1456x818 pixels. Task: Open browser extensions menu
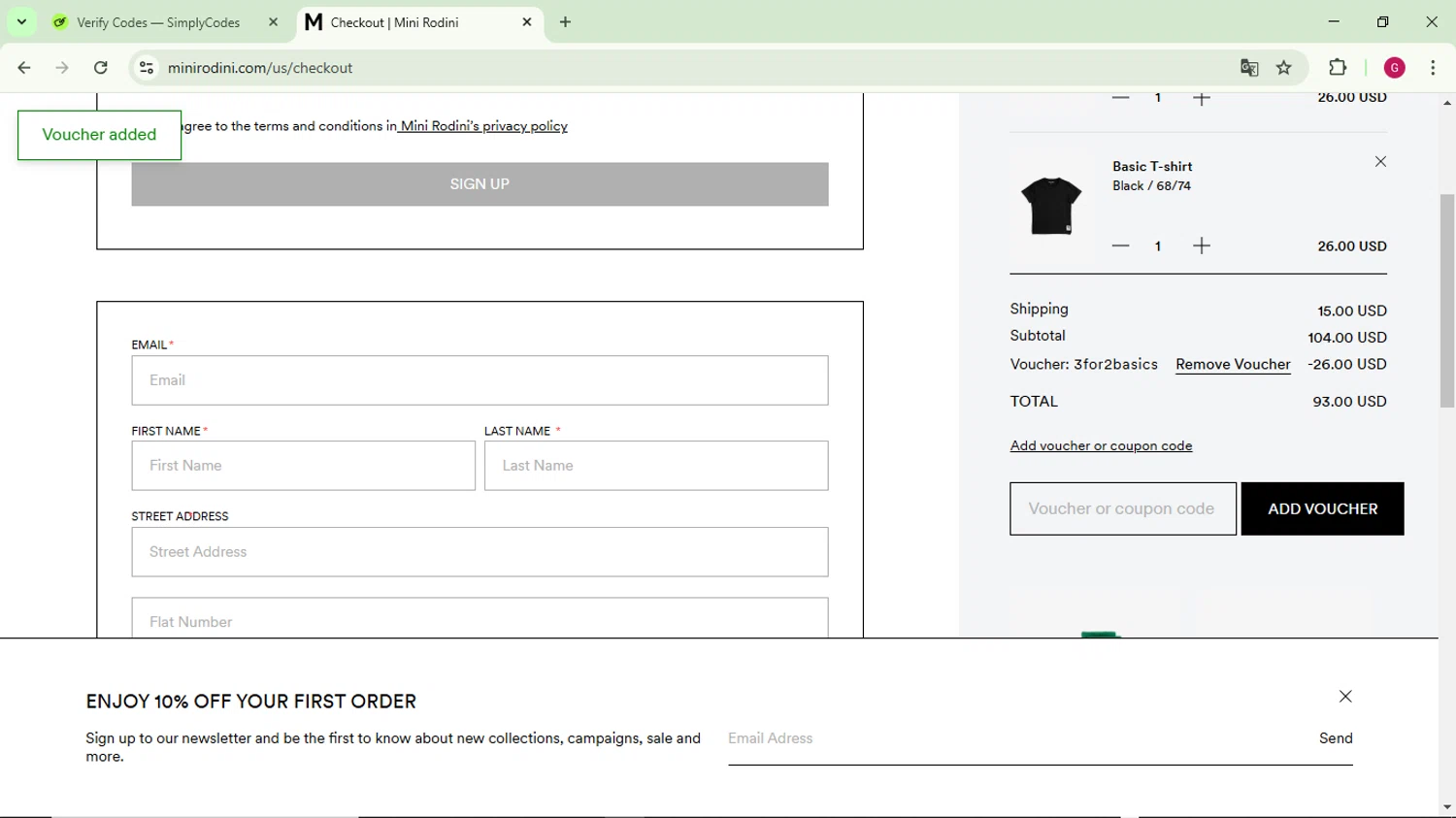pos(1338,68)
